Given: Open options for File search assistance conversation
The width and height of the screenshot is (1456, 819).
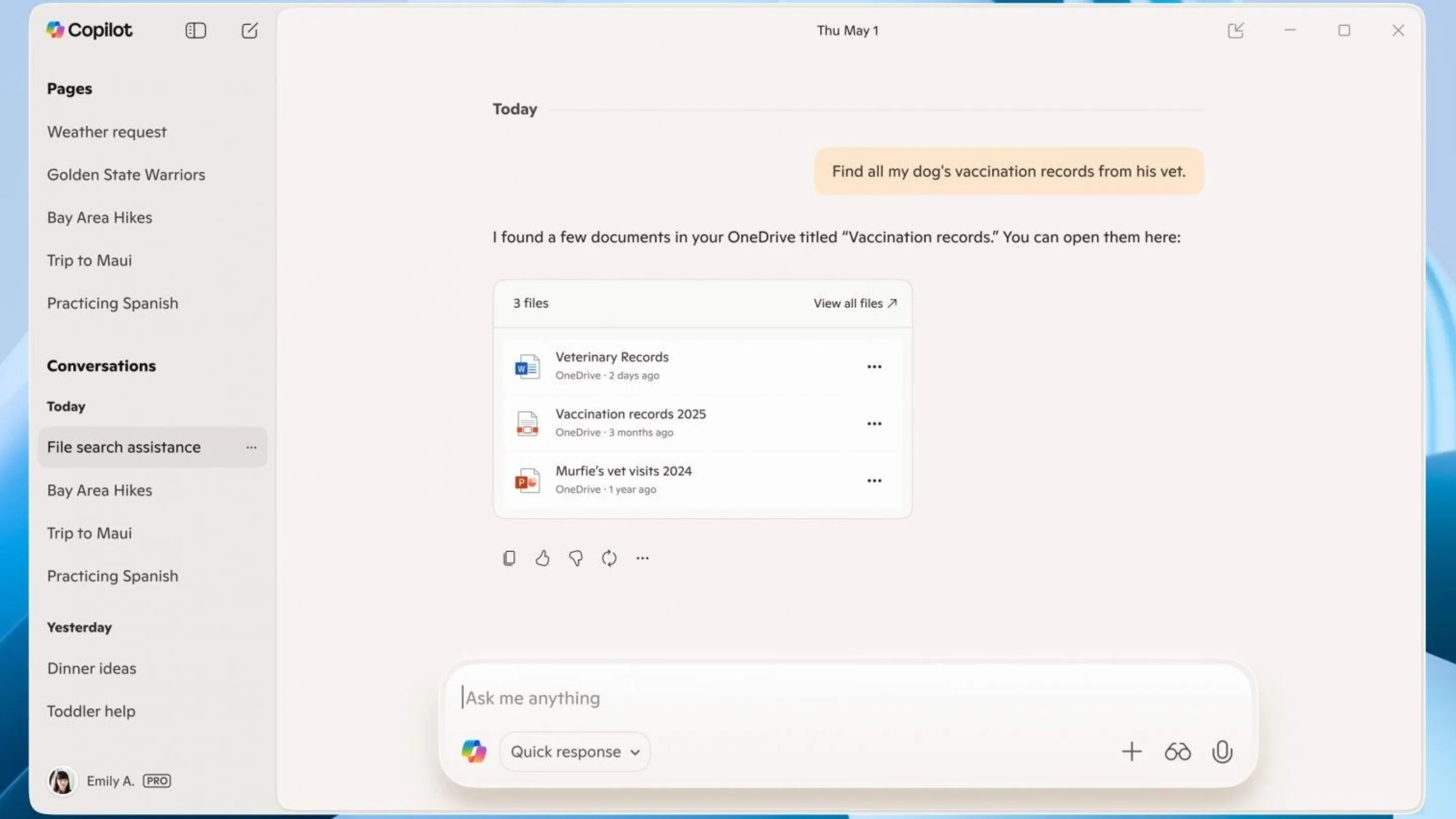Looking at the screenshot, I should (251, 447).
